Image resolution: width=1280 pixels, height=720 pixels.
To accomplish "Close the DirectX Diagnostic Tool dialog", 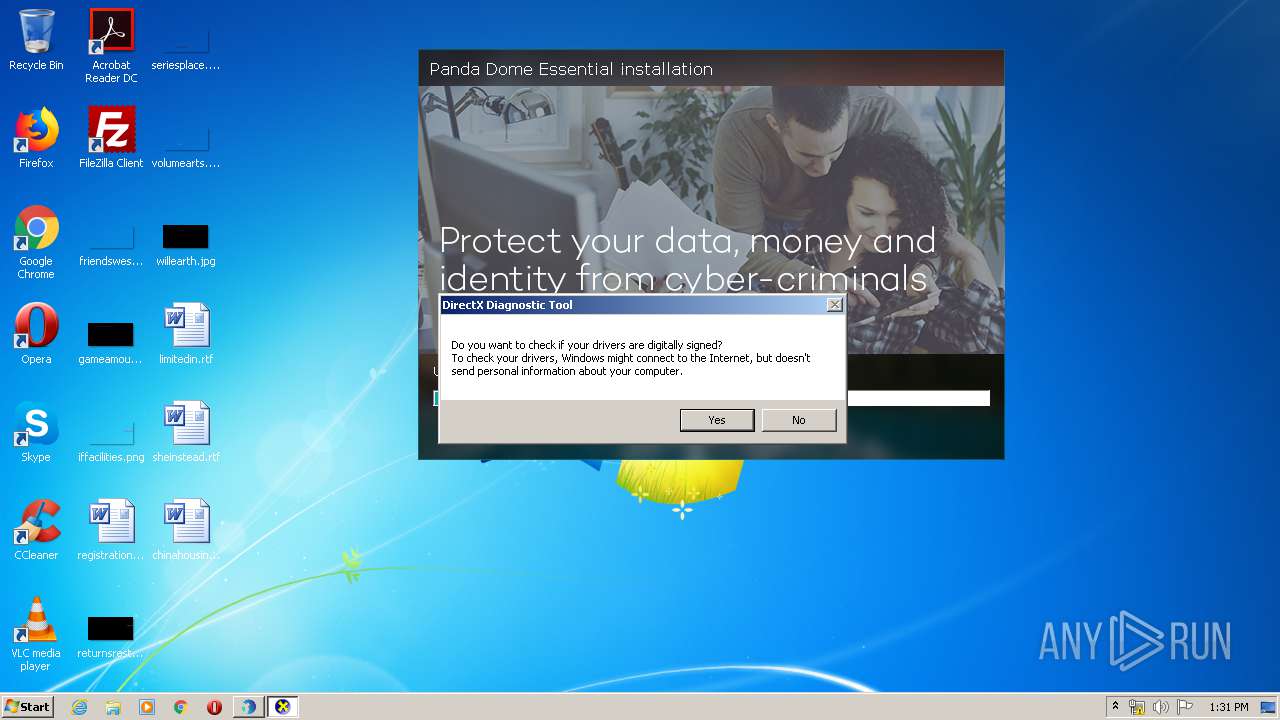I will coord(835,305).
